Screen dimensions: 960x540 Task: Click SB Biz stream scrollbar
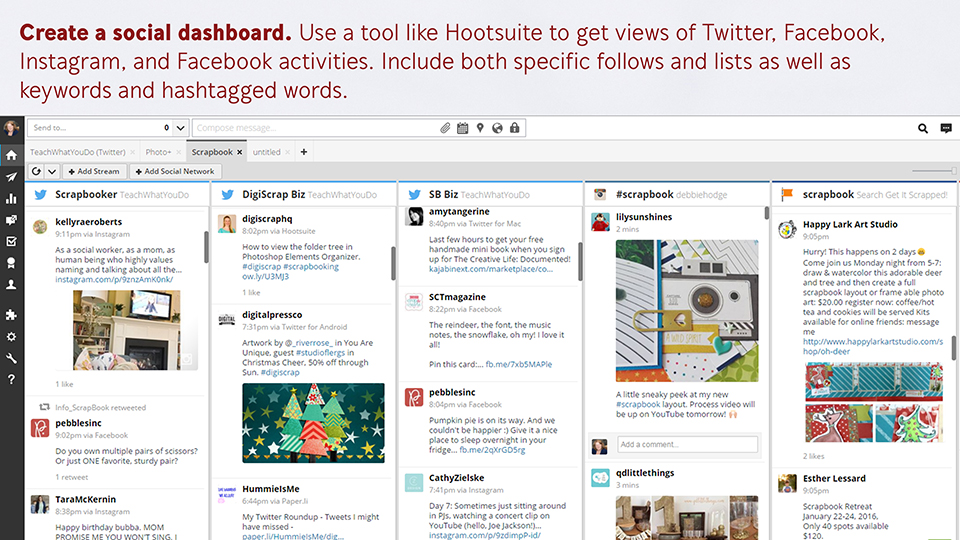pos(580,261)
